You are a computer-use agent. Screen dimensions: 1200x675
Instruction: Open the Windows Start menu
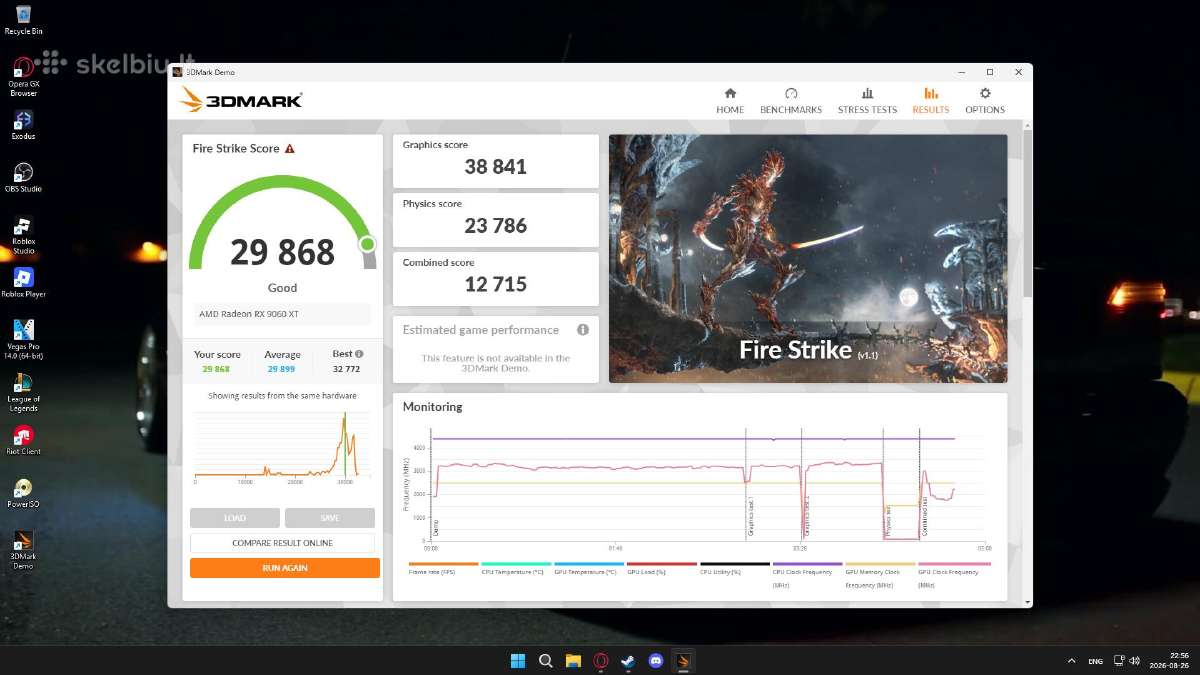(x=518, y=661)
